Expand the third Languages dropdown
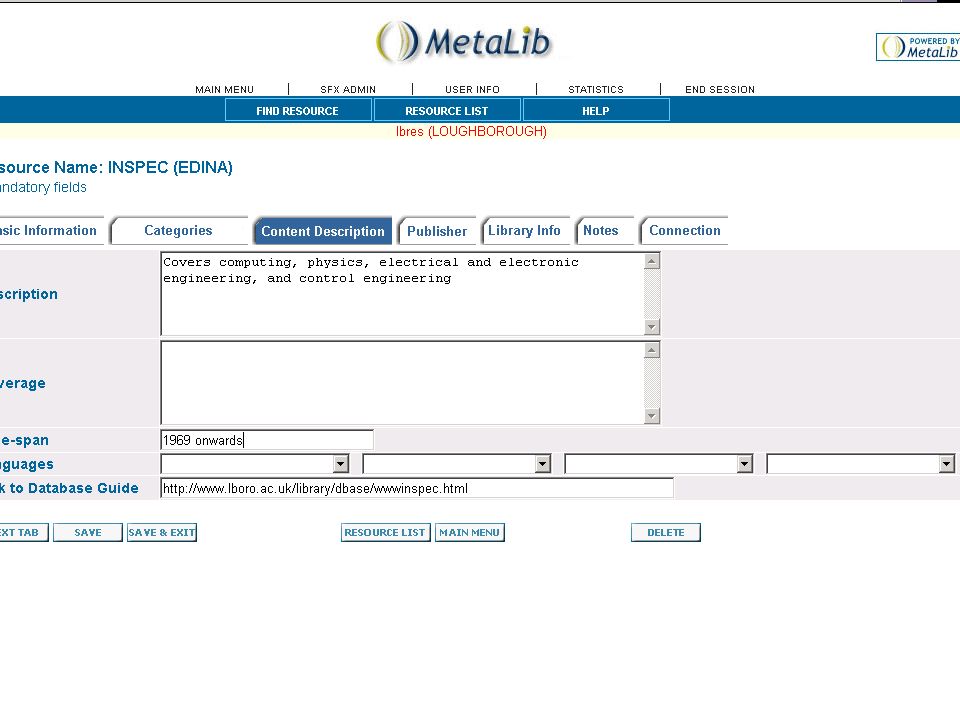Viewport: 960px width, 720px height. coord(744,464)
